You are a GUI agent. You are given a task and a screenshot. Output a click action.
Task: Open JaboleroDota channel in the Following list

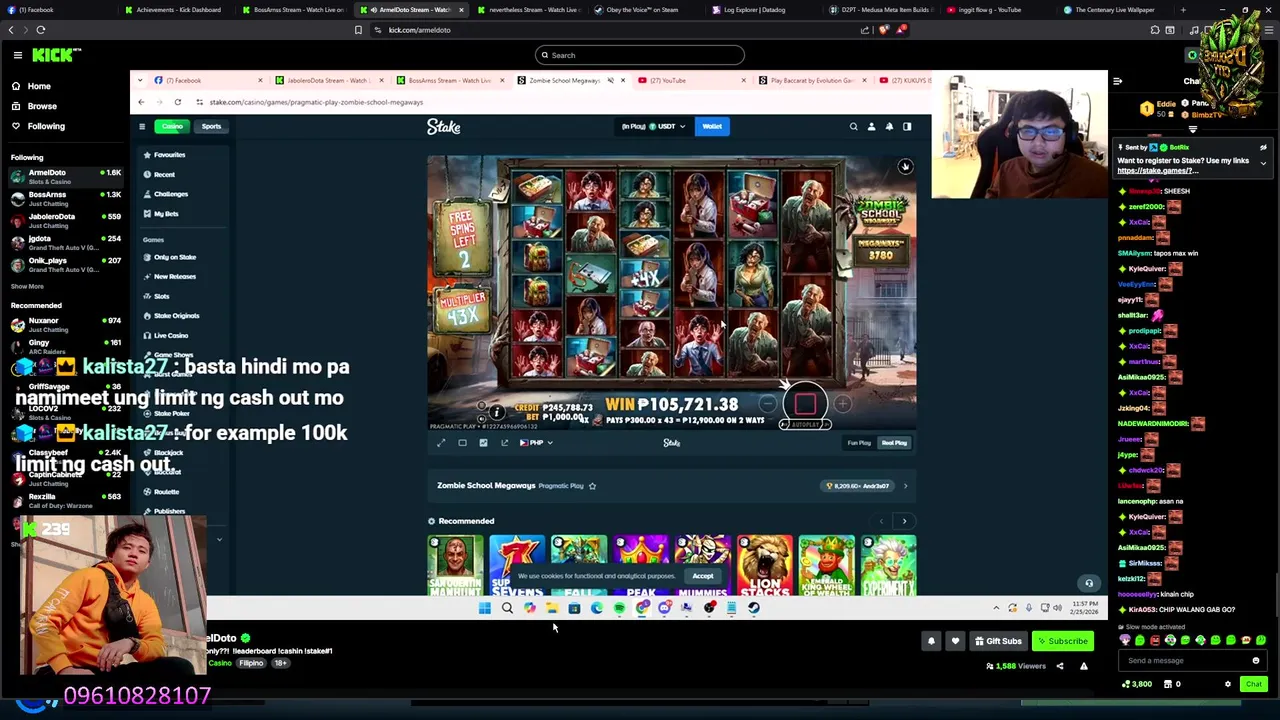(66, 220)
